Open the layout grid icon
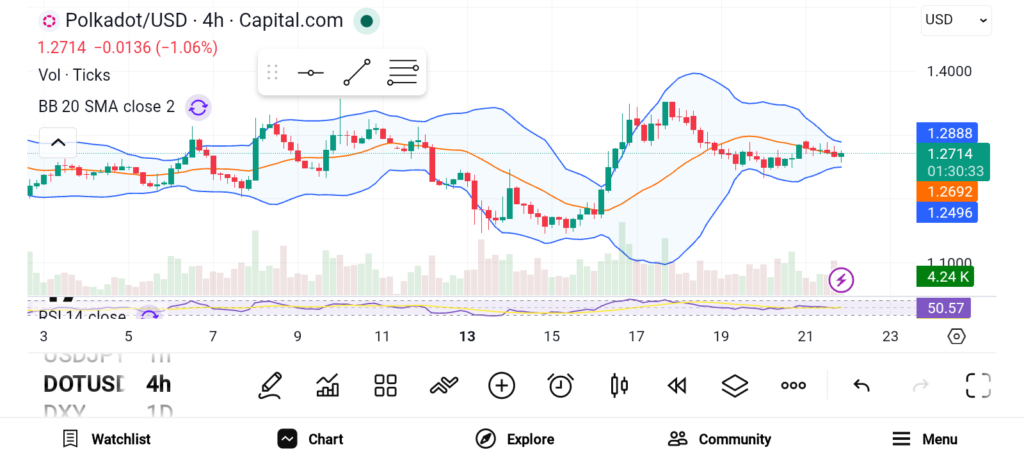This screenshot has width=1024, height=461. click(385, 385)
